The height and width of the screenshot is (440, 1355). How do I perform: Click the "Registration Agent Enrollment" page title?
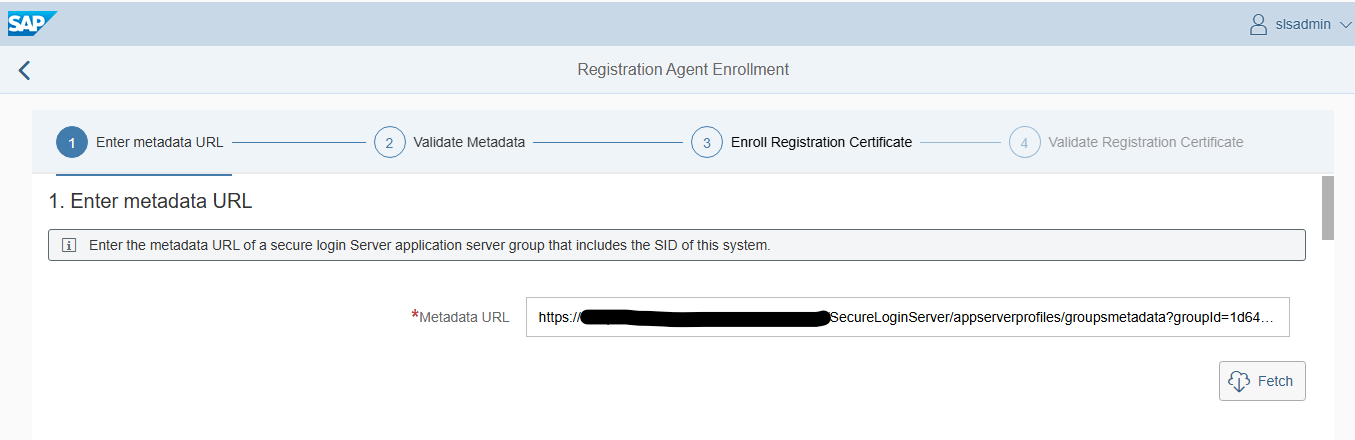tap(683, 70)
